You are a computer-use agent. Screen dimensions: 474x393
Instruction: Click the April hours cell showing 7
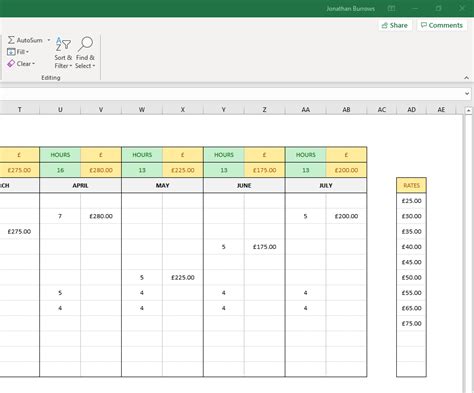pyautogui.click(x=60, y=216)
